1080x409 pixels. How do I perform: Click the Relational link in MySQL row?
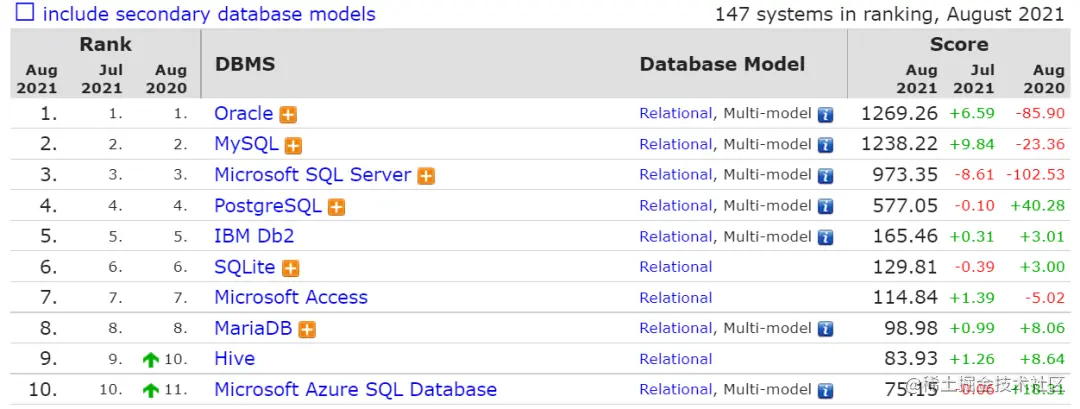(x=676, y=145)
